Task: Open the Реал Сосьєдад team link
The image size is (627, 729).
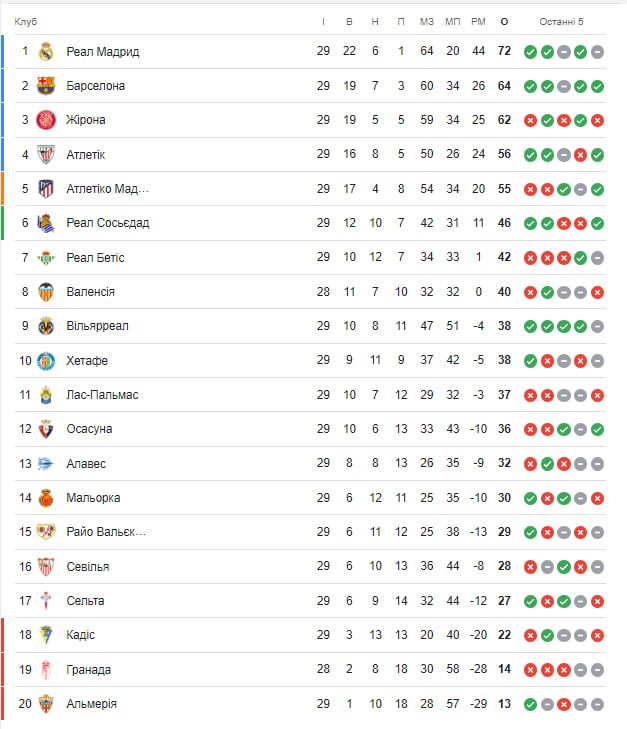Action: tap(107, 223)
